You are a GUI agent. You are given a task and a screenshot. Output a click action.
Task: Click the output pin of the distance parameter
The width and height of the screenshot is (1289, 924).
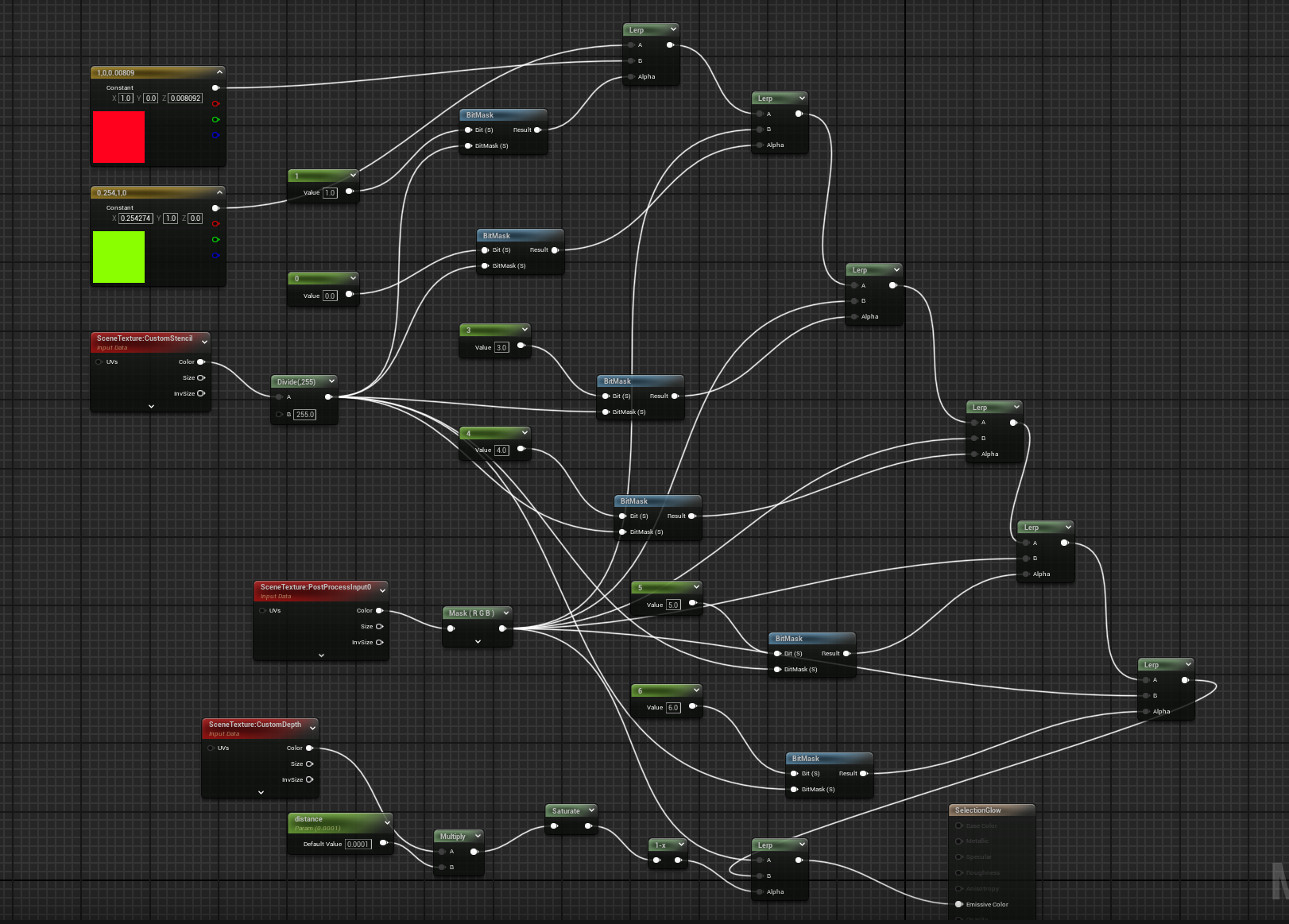384,843
